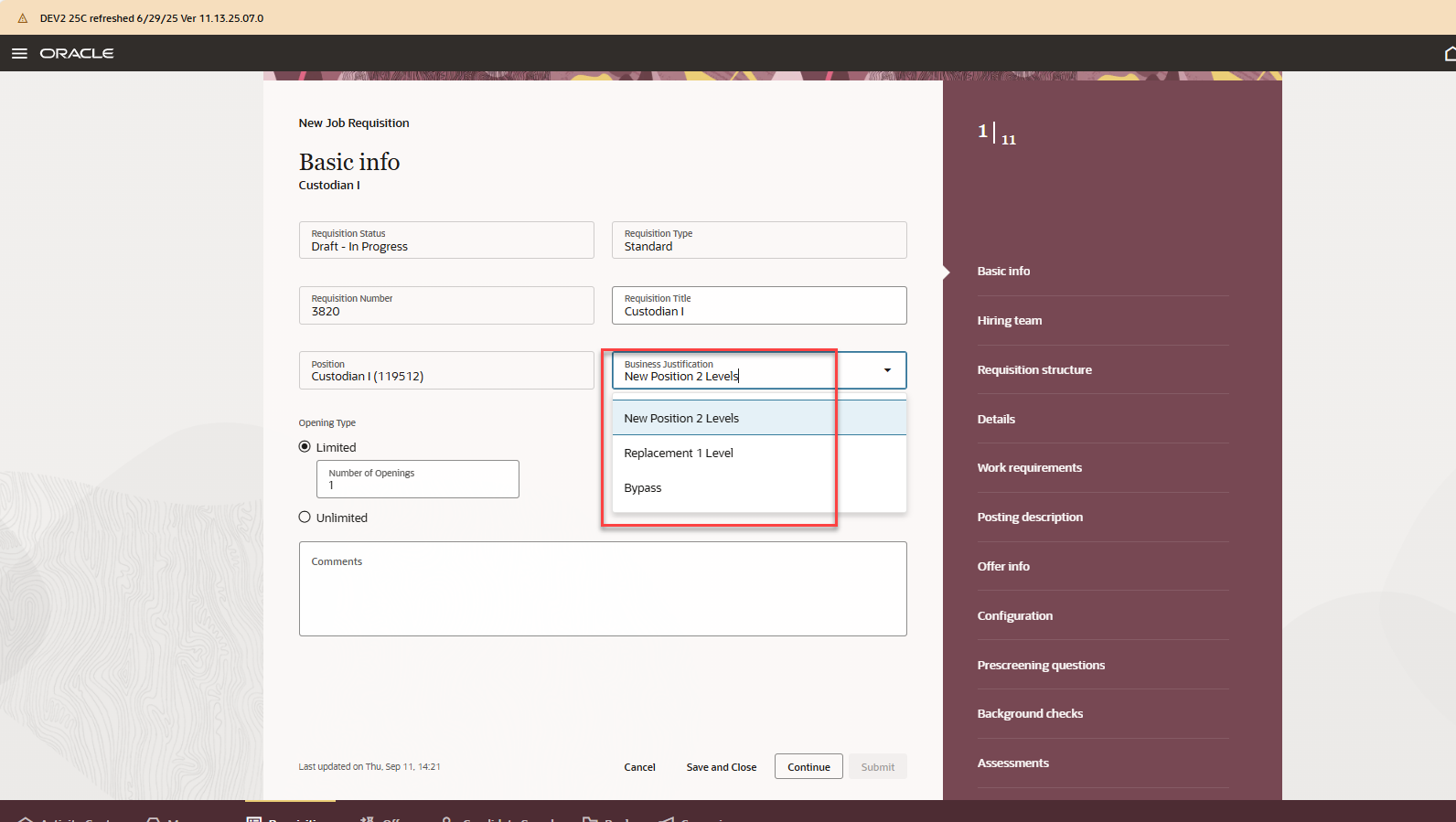This screenshot has width=1456, height=822.
Task: Jump to Offer info section
Action: (1003, 566)
